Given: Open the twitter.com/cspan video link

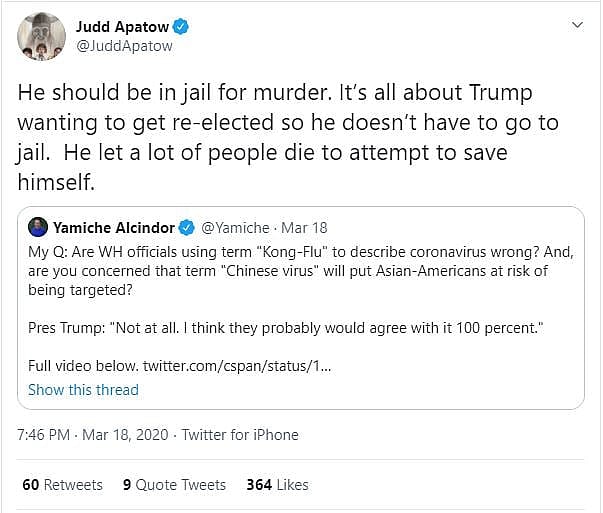Looking at the screenshot, I should 236,366.
